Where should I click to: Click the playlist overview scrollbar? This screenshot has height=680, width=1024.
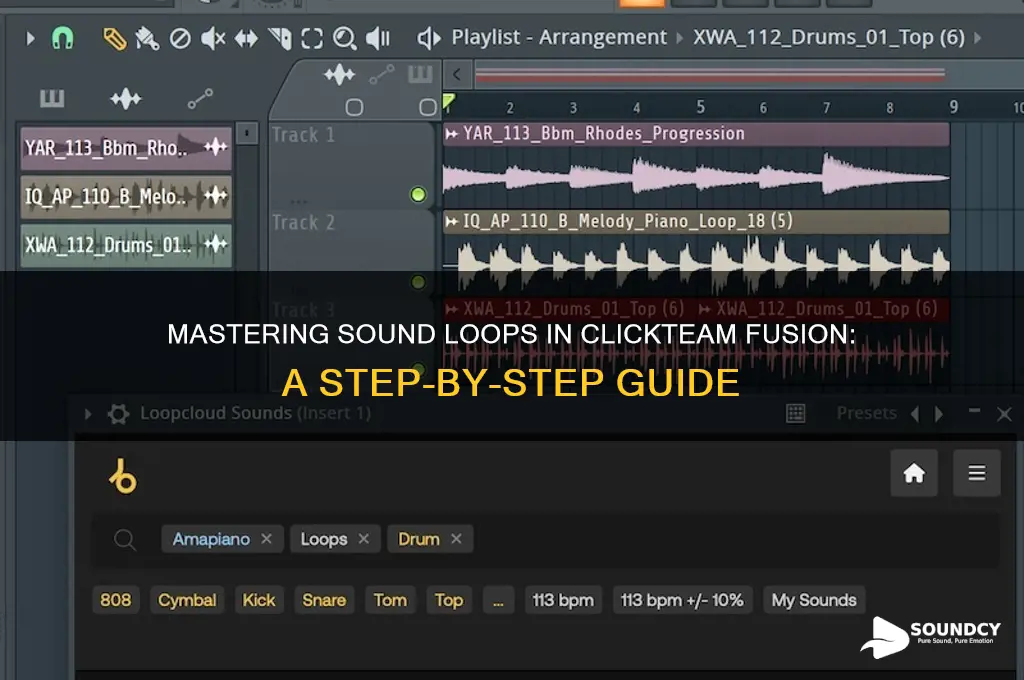[x=710, y=74]
